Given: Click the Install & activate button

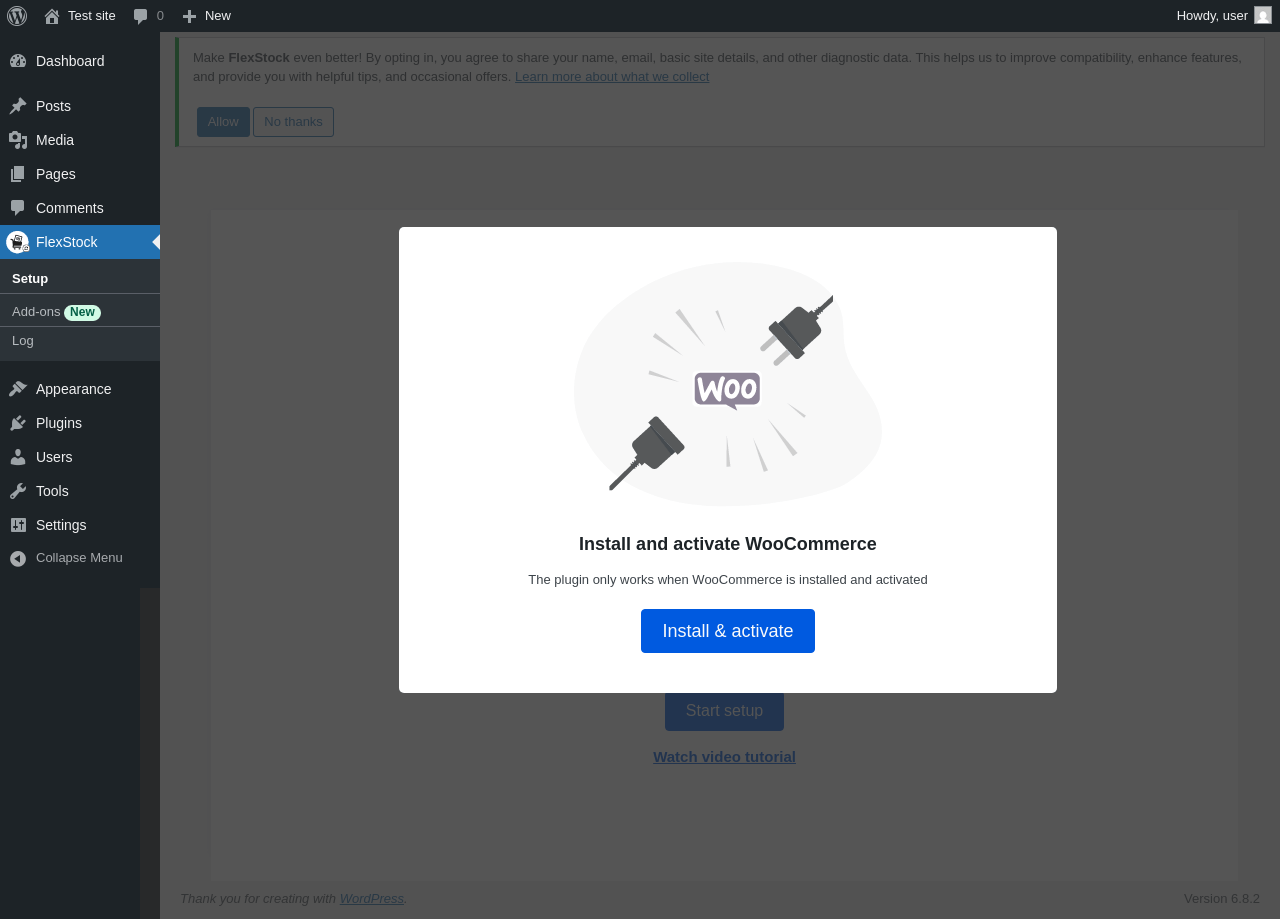Looking at the screenshot, I should tap(728, 631).
